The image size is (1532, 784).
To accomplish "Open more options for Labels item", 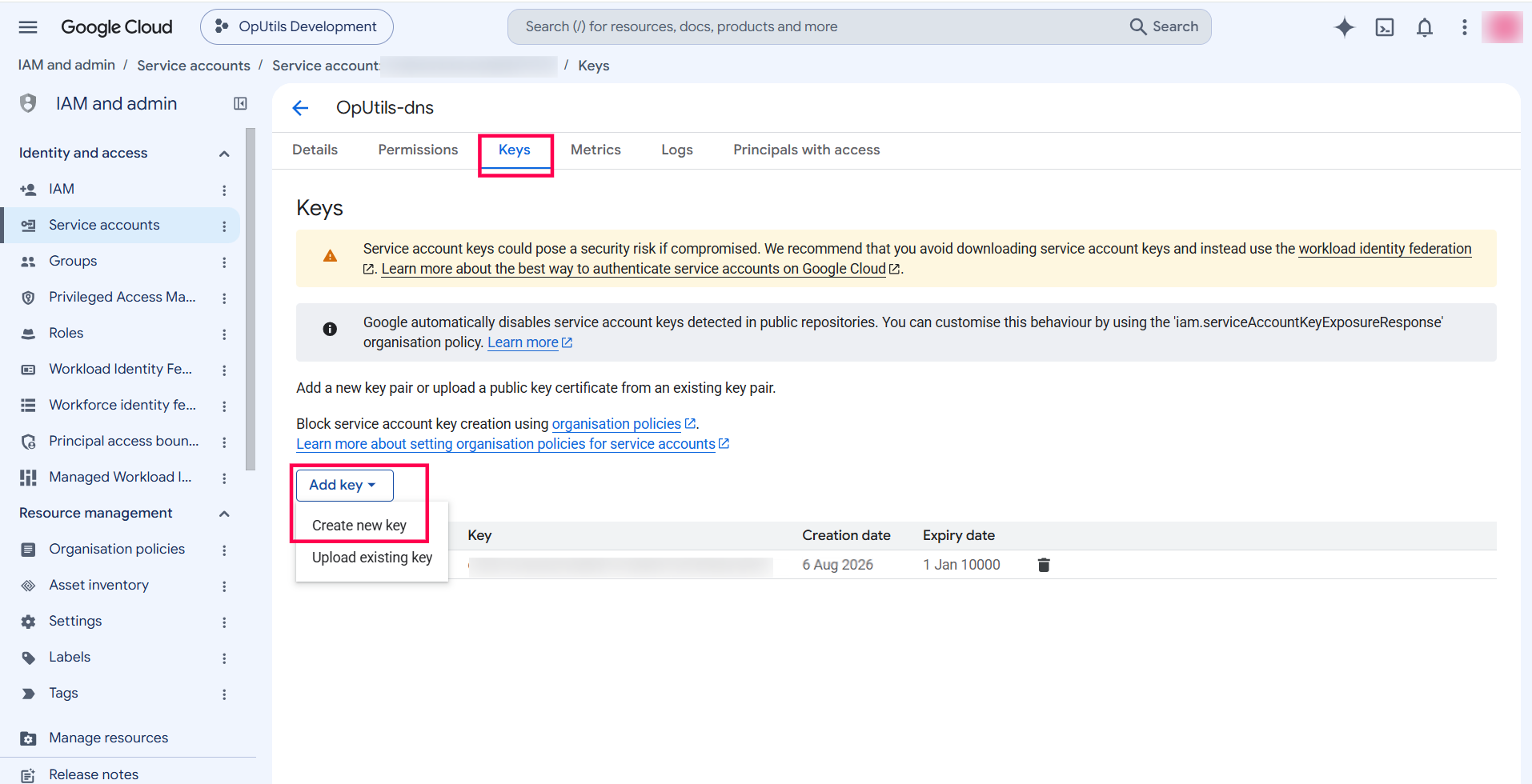I will click(224, 658).
